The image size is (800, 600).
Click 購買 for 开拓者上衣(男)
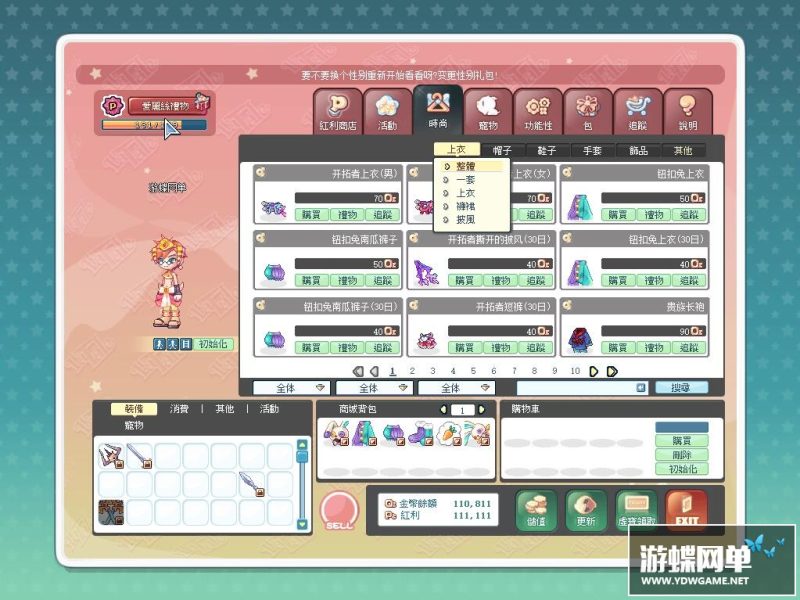point(311,214)
